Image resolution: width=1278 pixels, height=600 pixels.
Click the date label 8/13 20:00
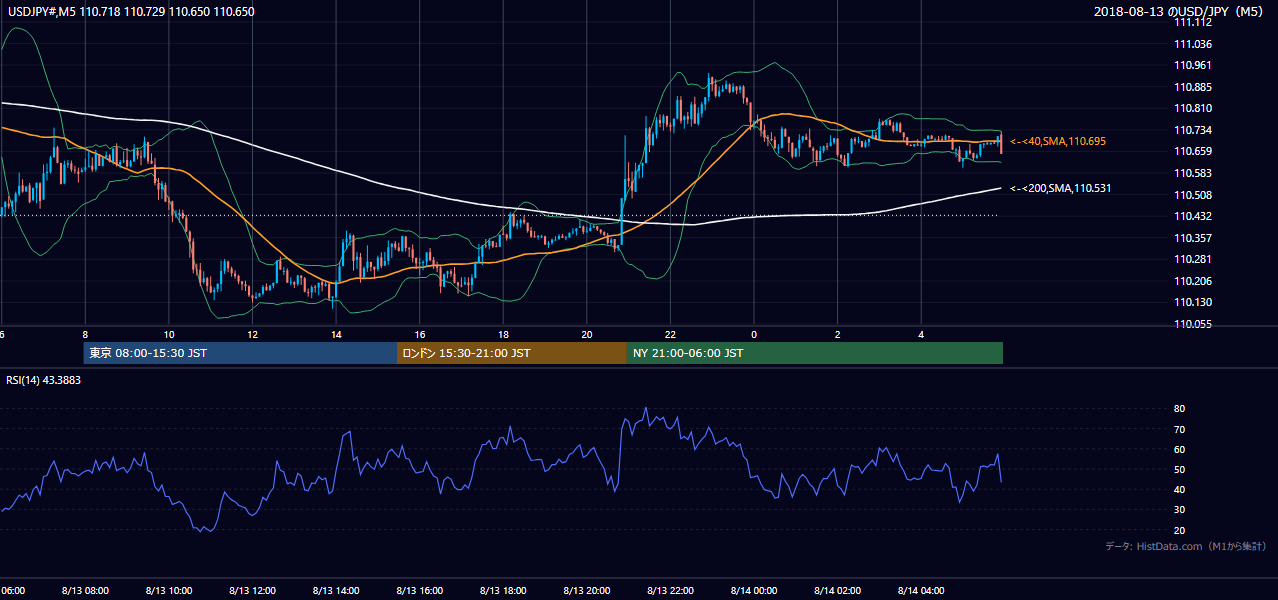tap(587, 591)
